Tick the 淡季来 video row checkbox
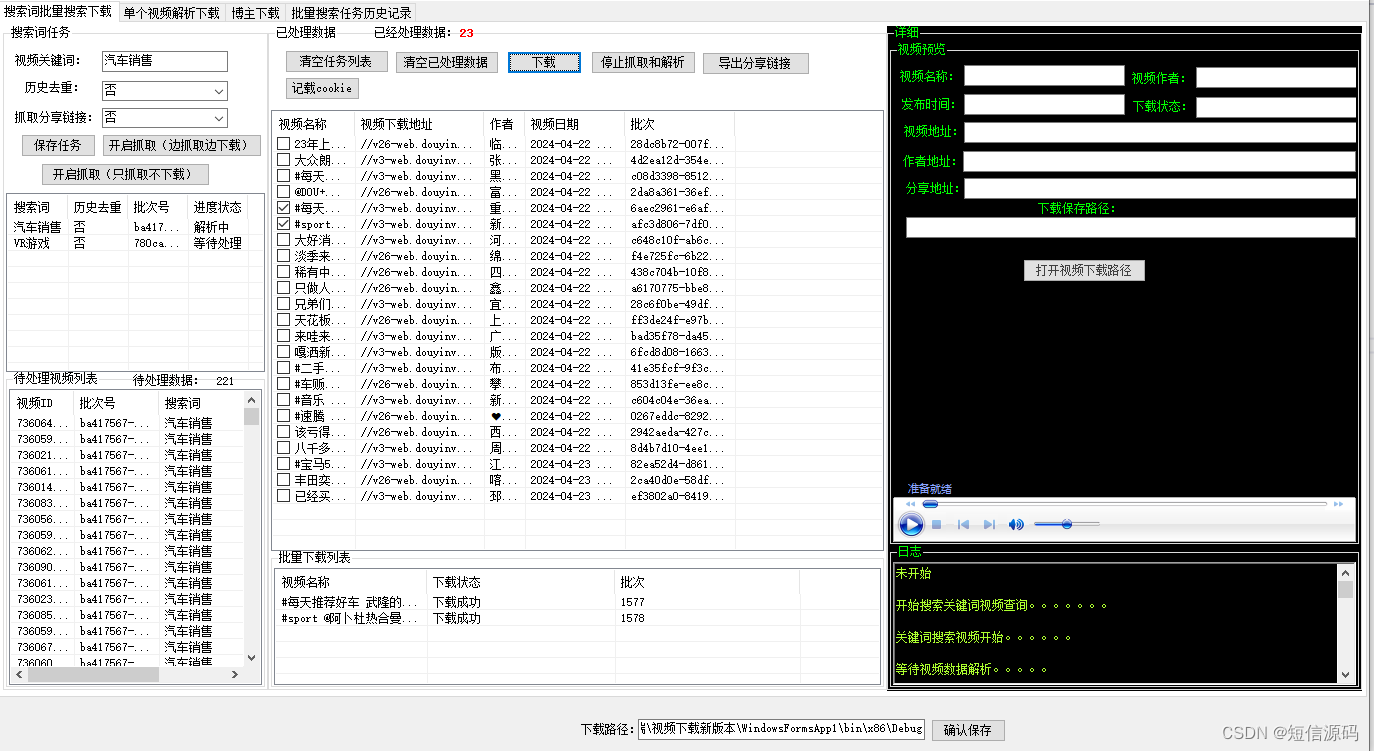The width and height of the screenshot is (1374, 751). 284,256
